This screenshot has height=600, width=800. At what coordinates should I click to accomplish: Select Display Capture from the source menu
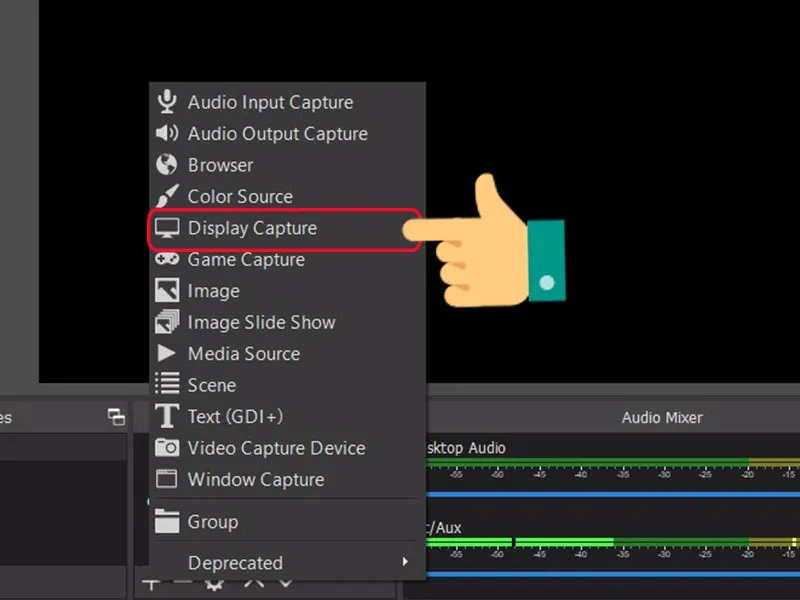point(252,228)
